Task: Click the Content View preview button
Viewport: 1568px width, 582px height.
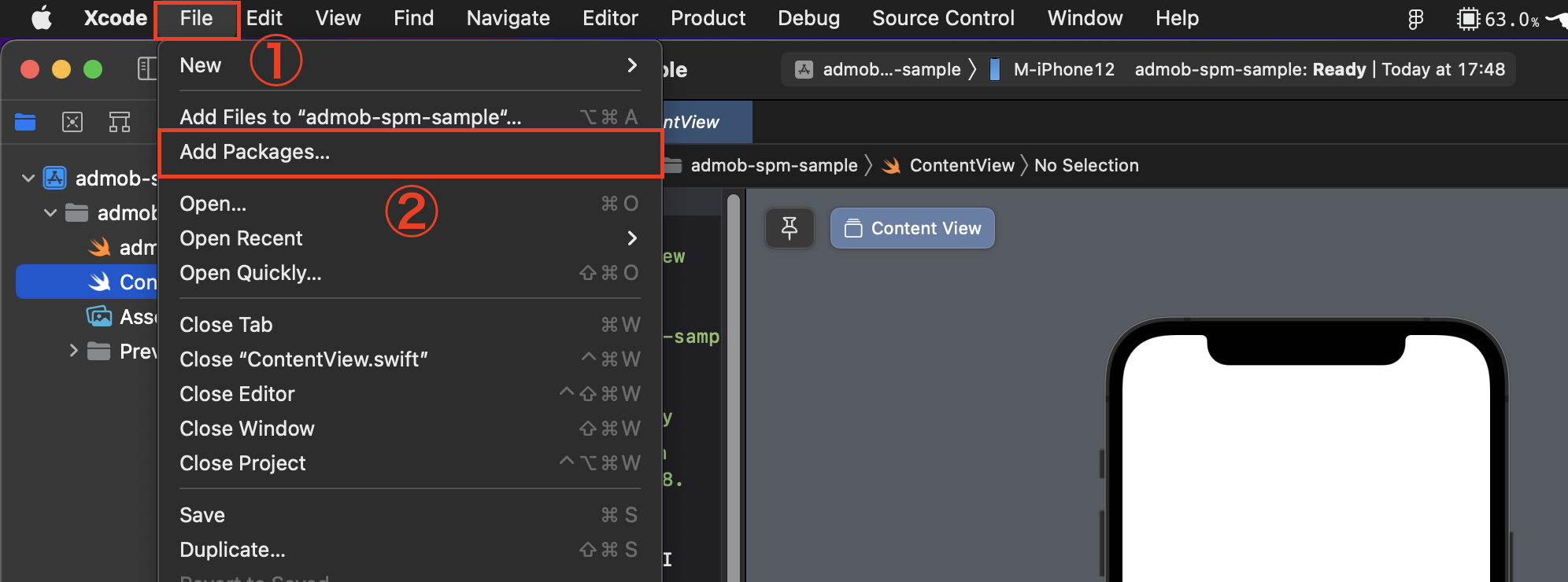Action: pyautogui.click(x=913, y=229)
